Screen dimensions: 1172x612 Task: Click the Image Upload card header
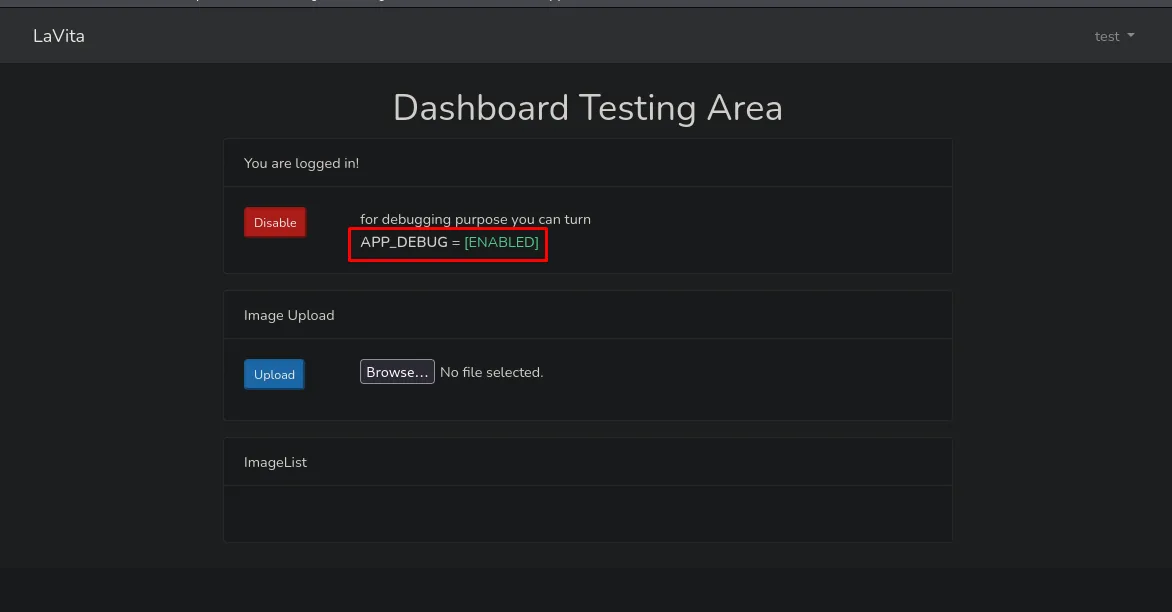pos(587,315)
